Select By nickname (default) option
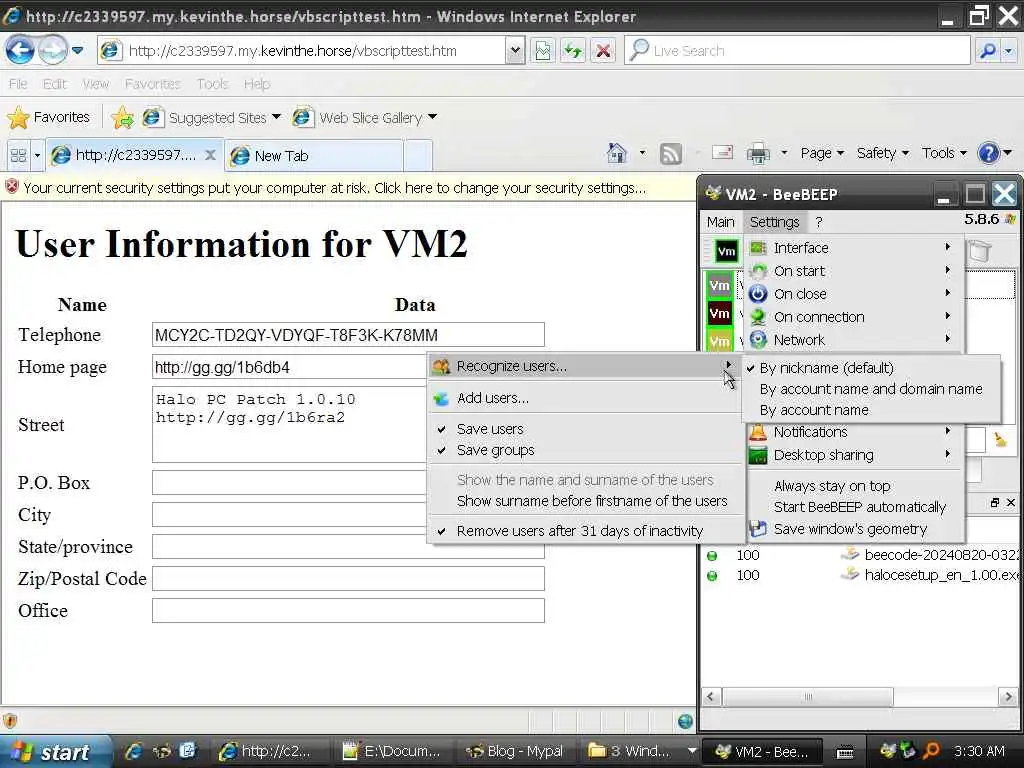Image resolution: width=1024 pixels, height=768 pixels. pos(871,368)
